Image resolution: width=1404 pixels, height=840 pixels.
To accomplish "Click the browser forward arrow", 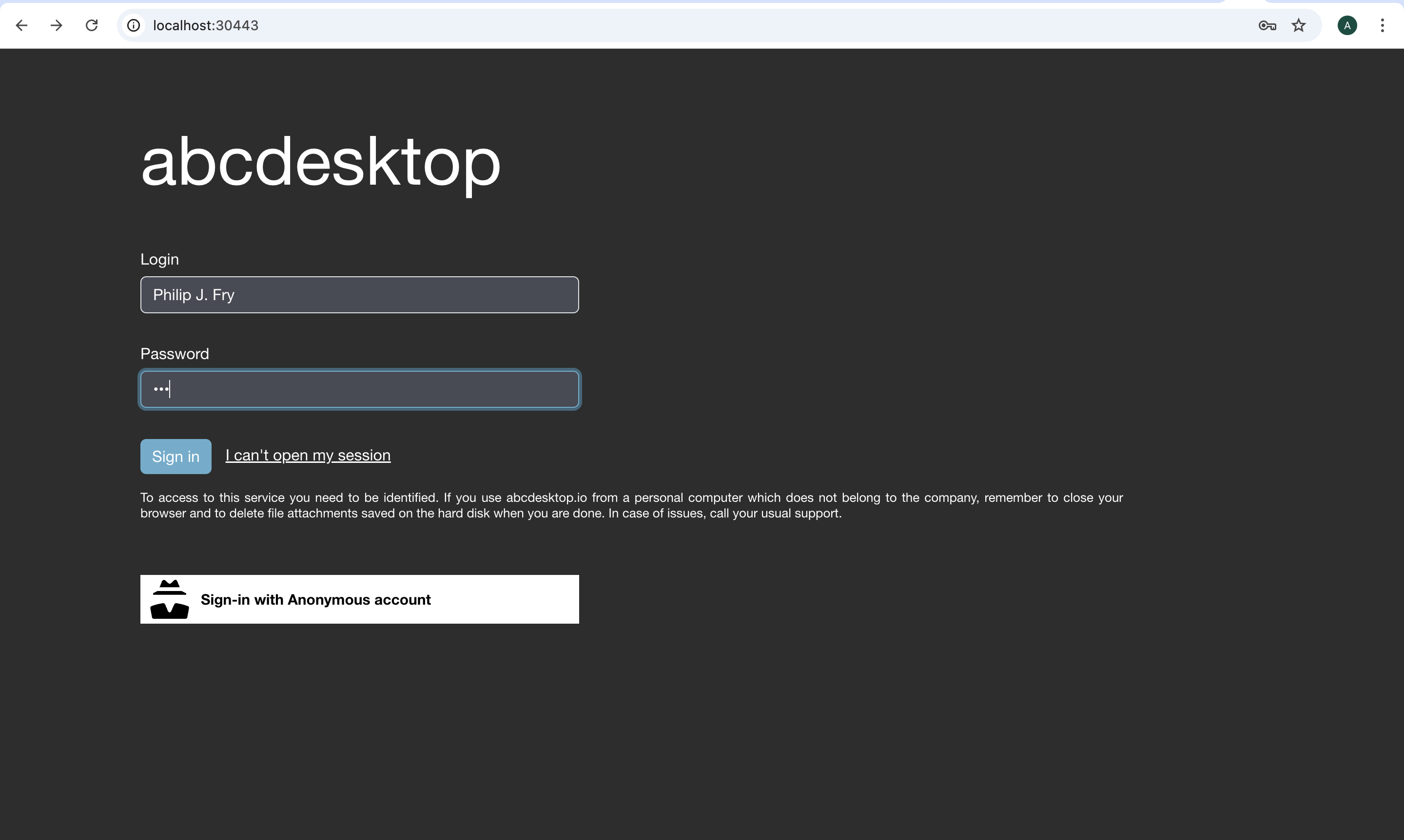I will click(56, 25).
